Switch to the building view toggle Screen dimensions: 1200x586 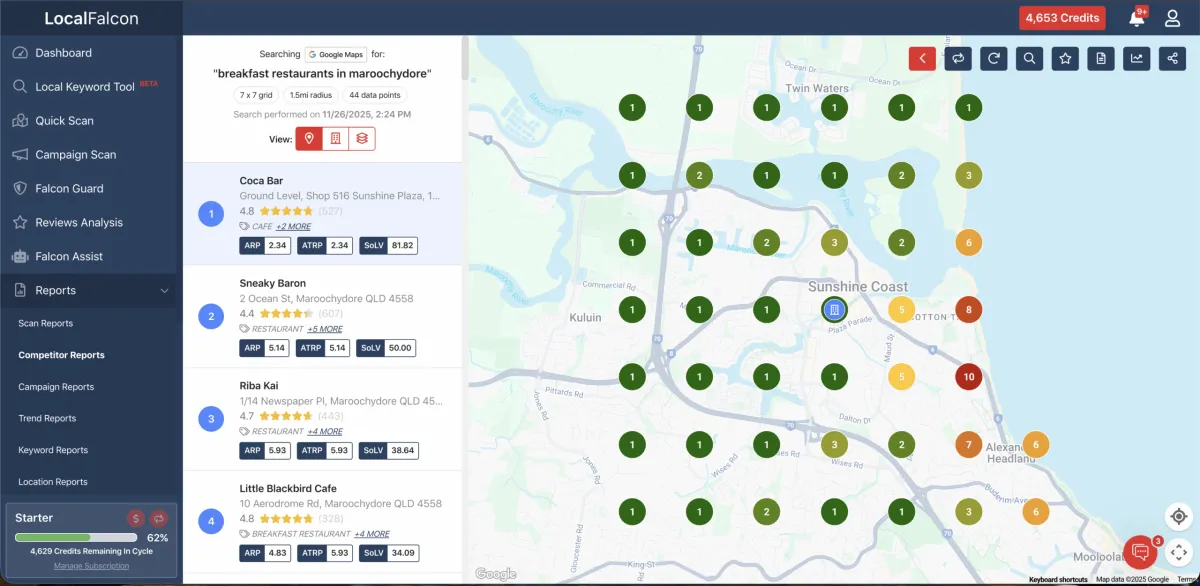coord(336,138)
